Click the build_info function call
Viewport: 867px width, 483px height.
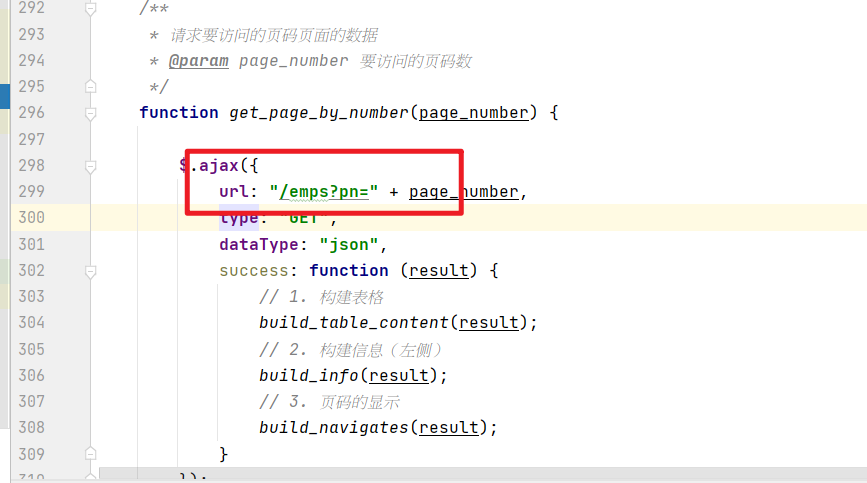point(308,376)
